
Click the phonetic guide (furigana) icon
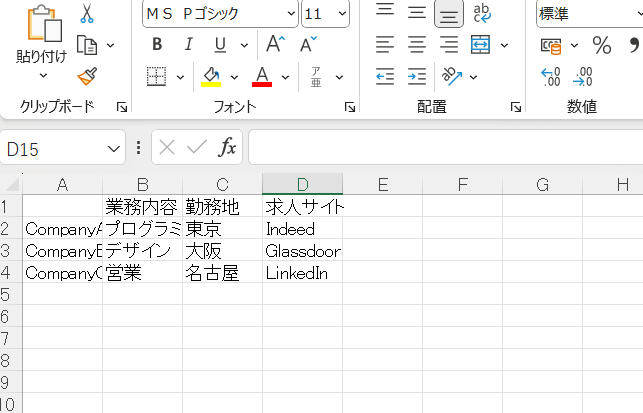pos(316,77)
